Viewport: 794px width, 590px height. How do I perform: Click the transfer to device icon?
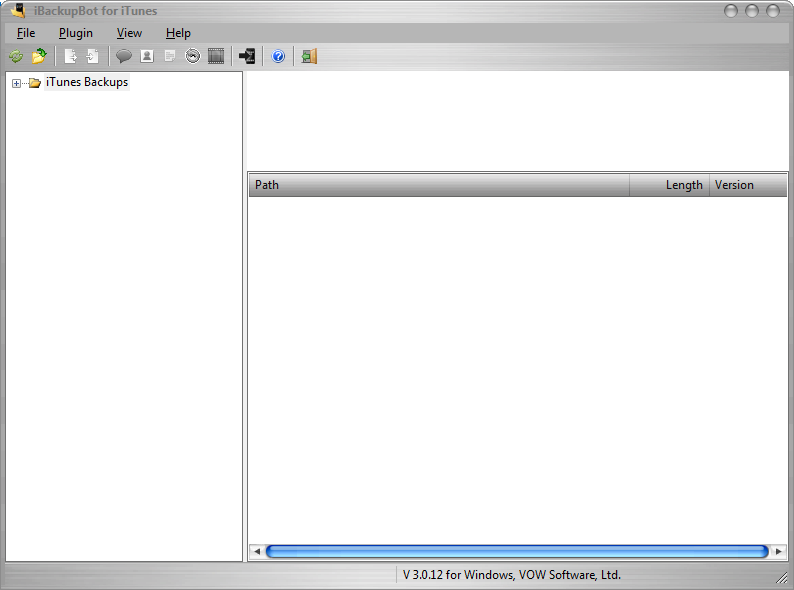[247, 56]
